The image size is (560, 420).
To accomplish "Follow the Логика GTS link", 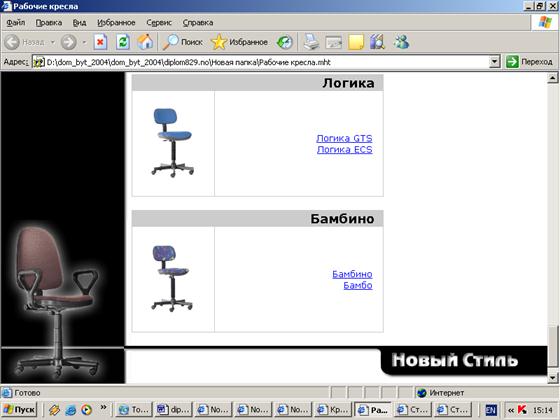I will click(x=344, y=138).
